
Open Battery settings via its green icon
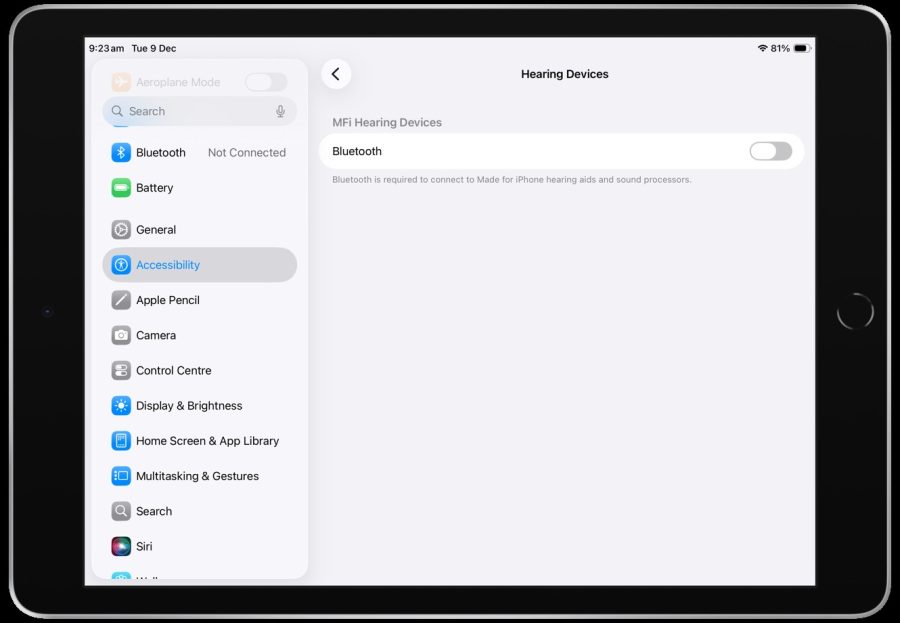point(120,188)
